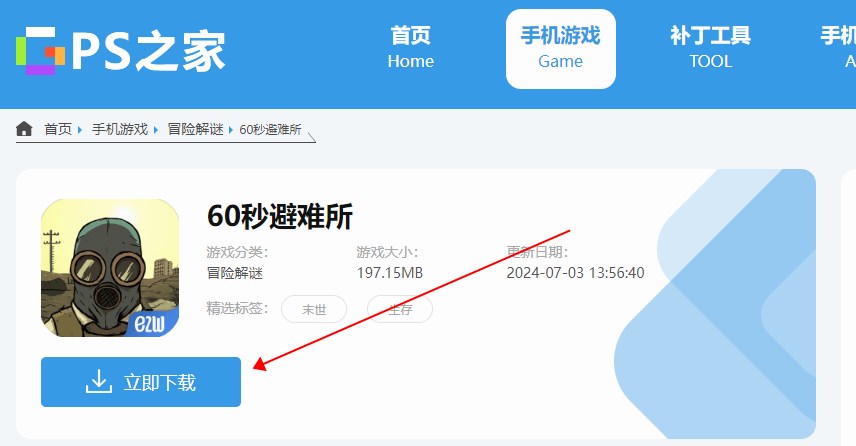Click the download arrow icon in 立即下载
The image size is (856, 446).
98,382
